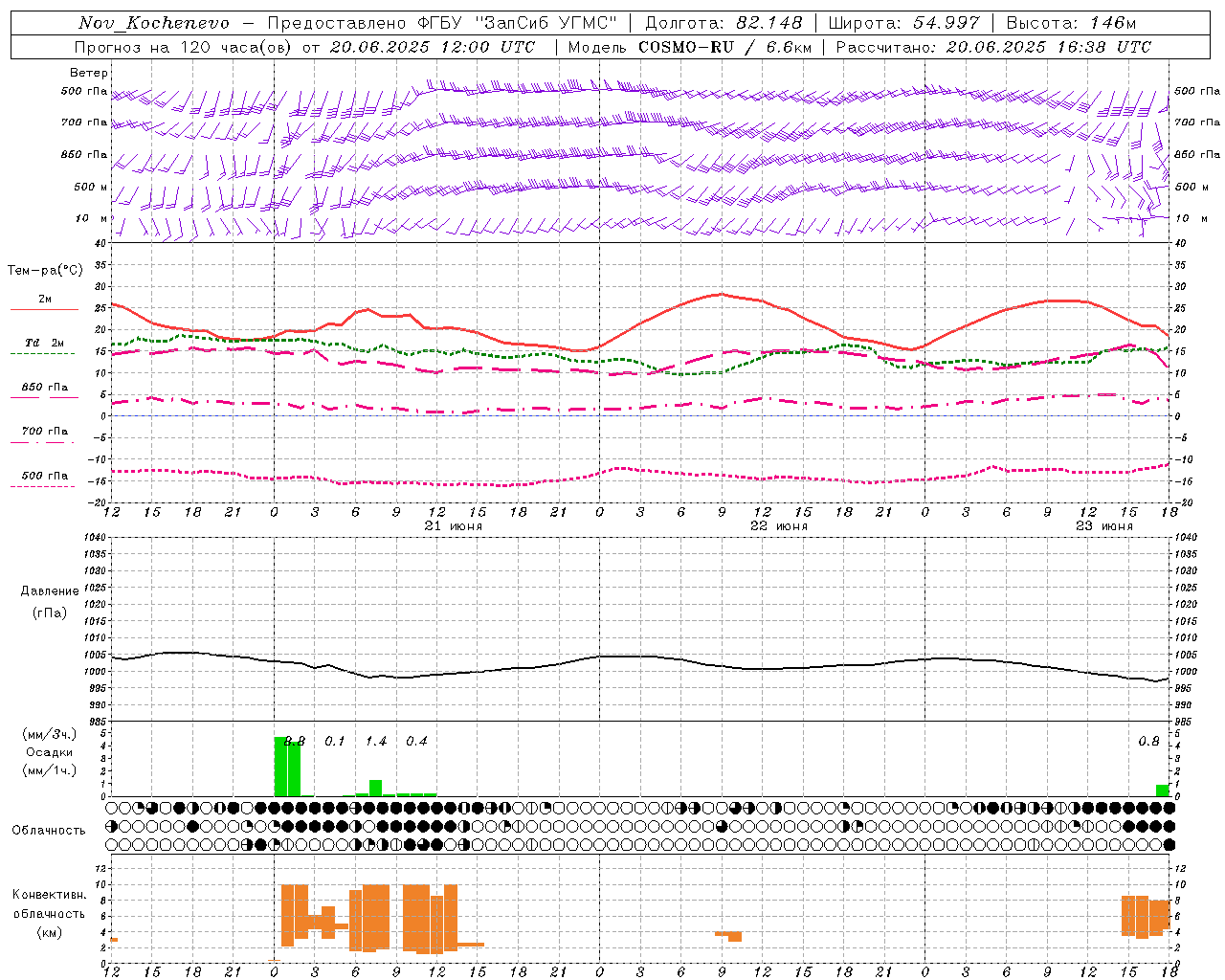Click the Ветер panel label
Viewport: 1225px width, 980px height.
pyautogui.click(x=89, y=73)
